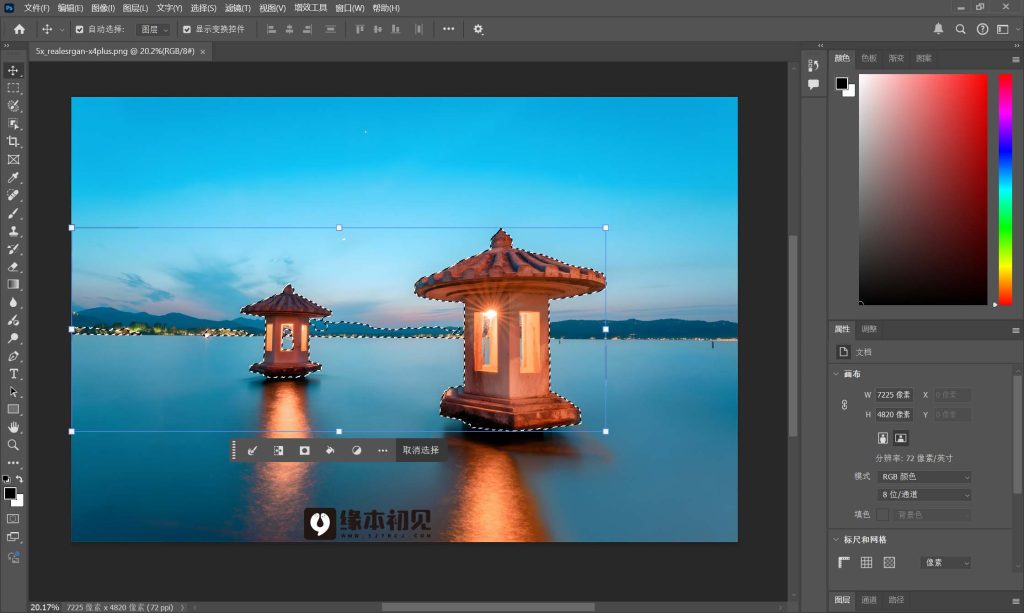Toggle the 自动选择 checkbox
The image size is (1024, 613).
[80, 29]
